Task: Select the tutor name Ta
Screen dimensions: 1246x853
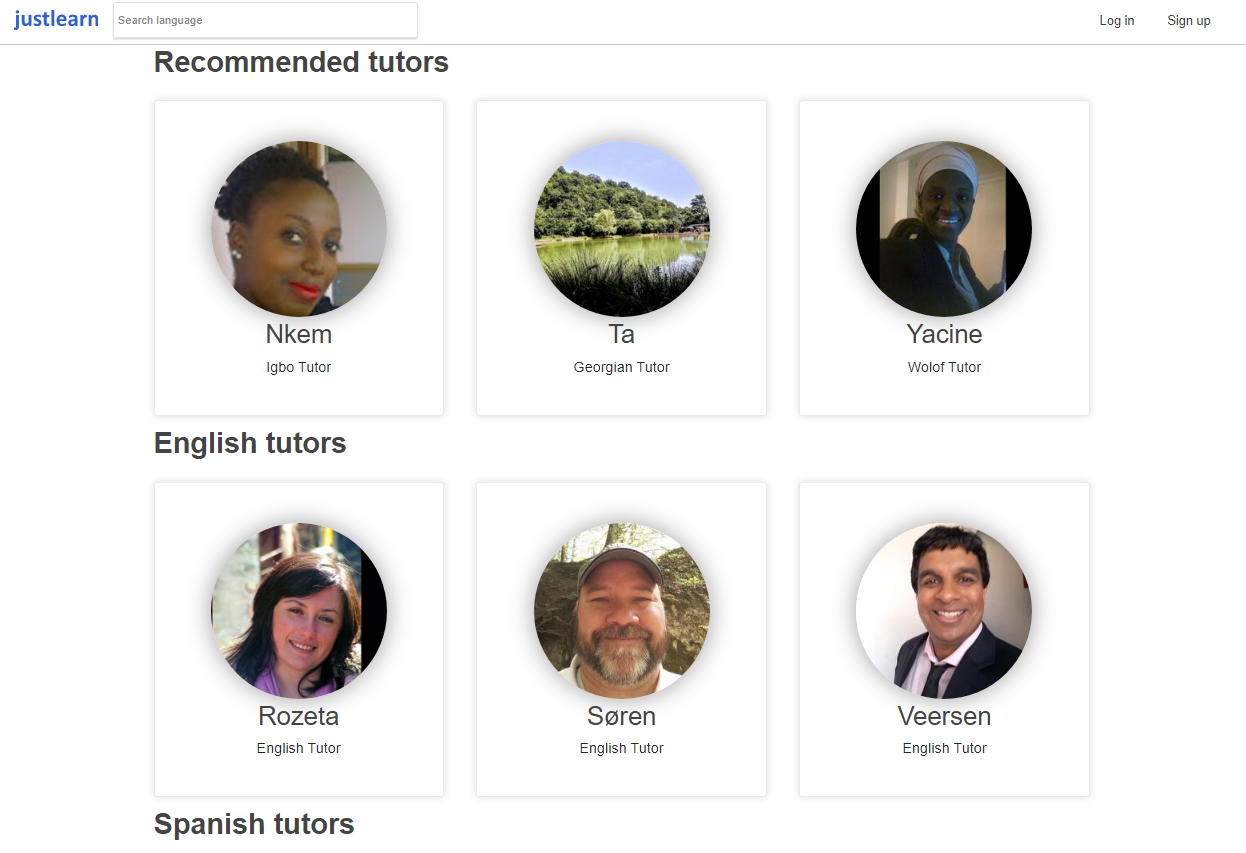Action: click(622, 334)
